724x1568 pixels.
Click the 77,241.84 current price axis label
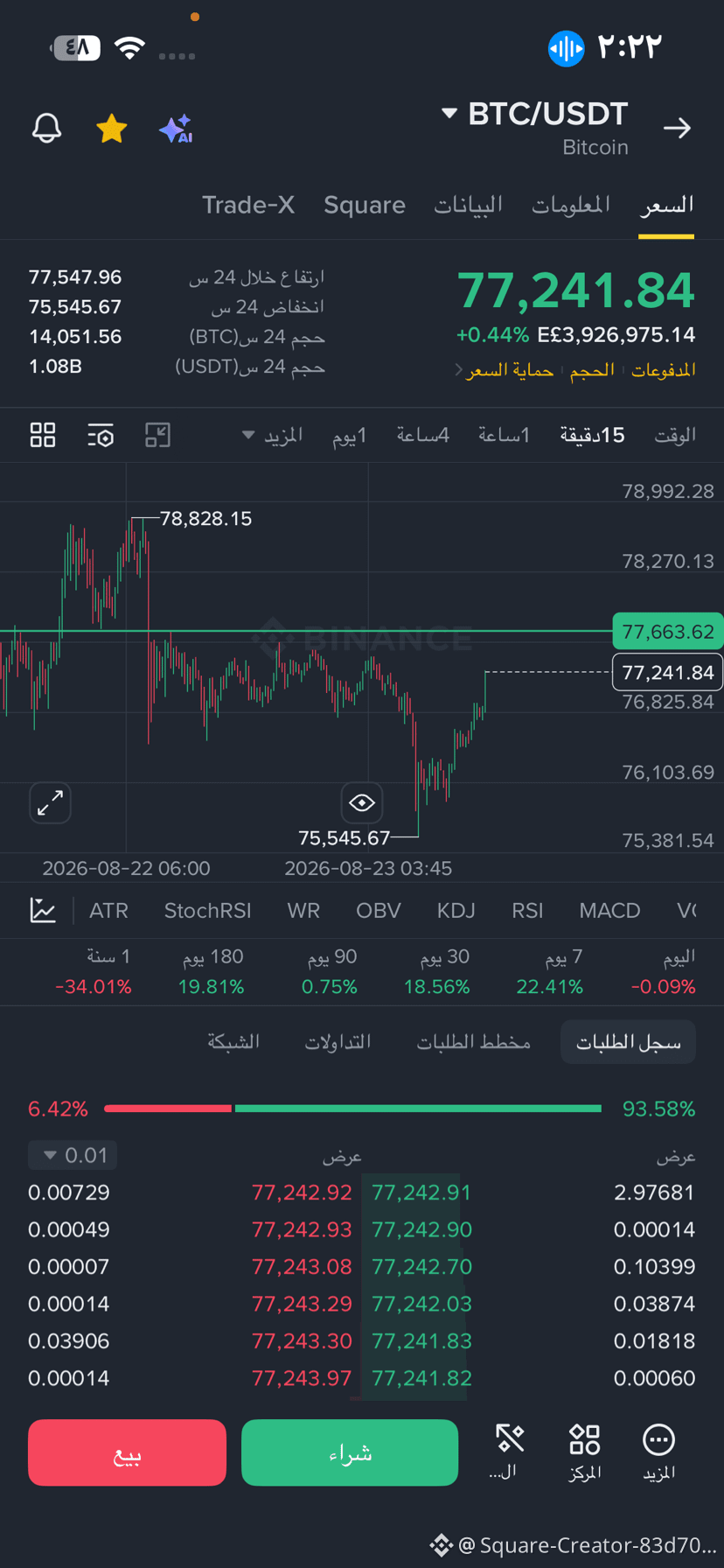click(x=668, y=672)
